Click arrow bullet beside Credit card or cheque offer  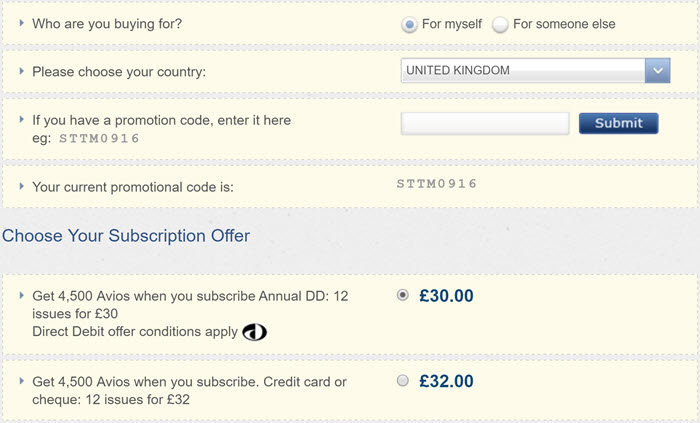[x=21, y=381]
